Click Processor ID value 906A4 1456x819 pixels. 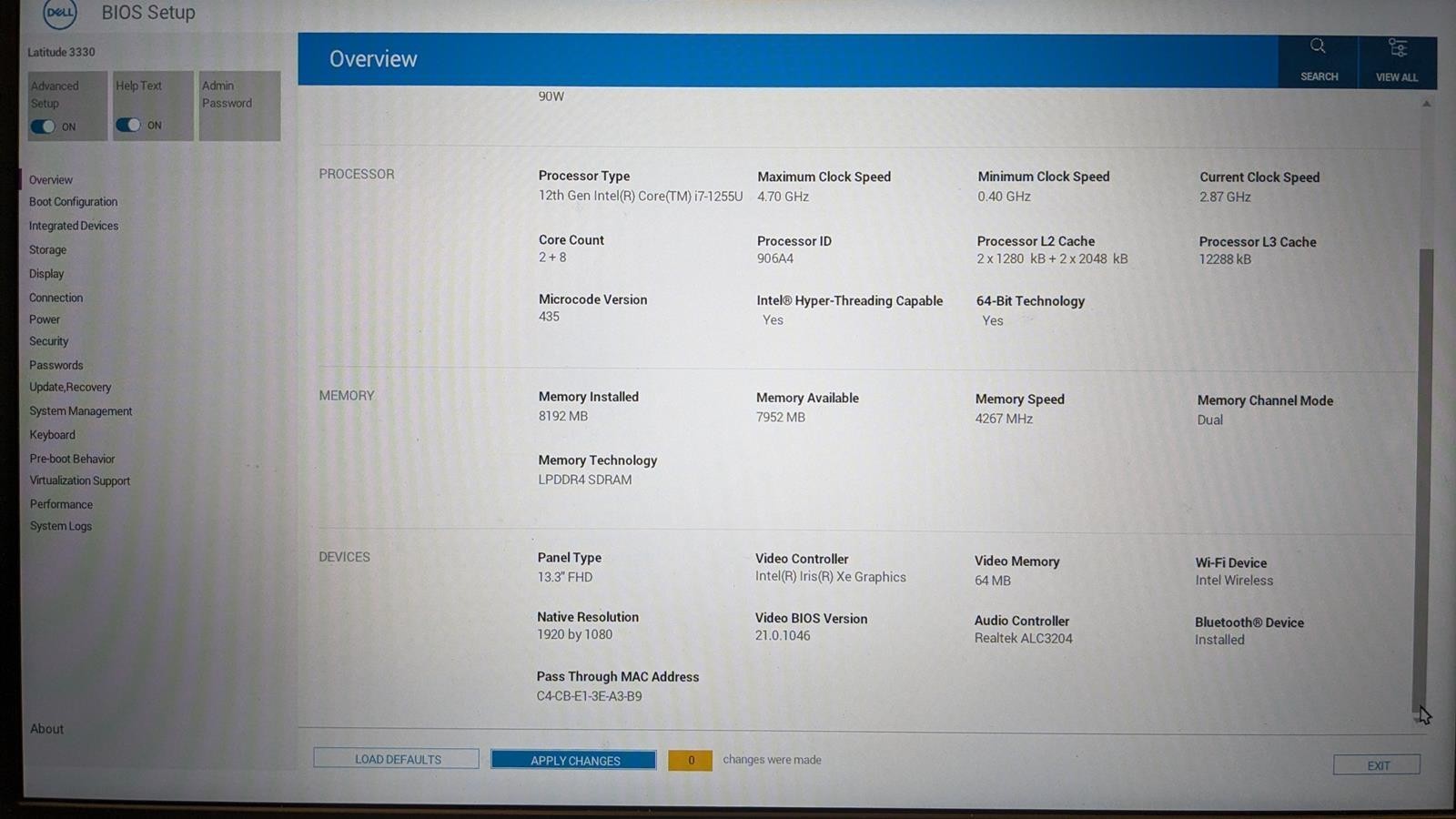pyautogui.click(x=775, y=258)
